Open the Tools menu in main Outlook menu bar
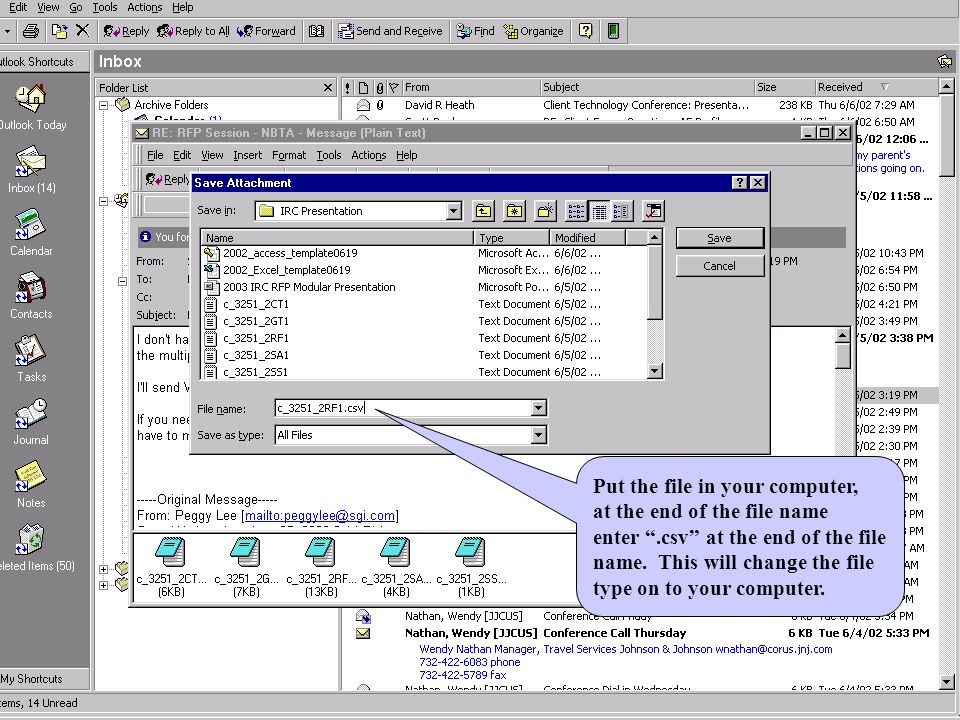The width and height of the screenshot is (960, 720). click(105, 7)
